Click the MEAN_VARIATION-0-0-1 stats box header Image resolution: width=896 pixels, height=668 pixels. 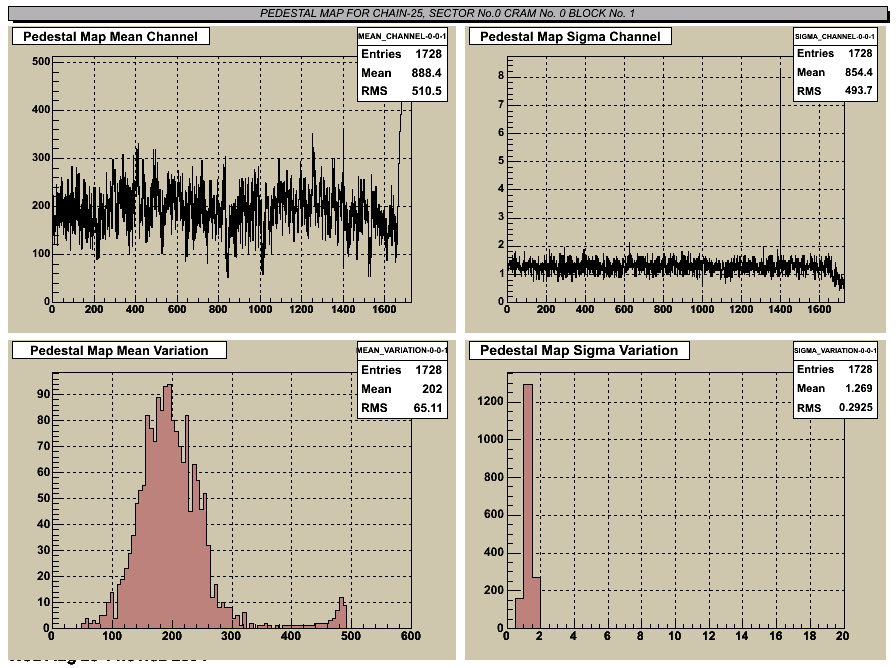click(x=402, y=350)
